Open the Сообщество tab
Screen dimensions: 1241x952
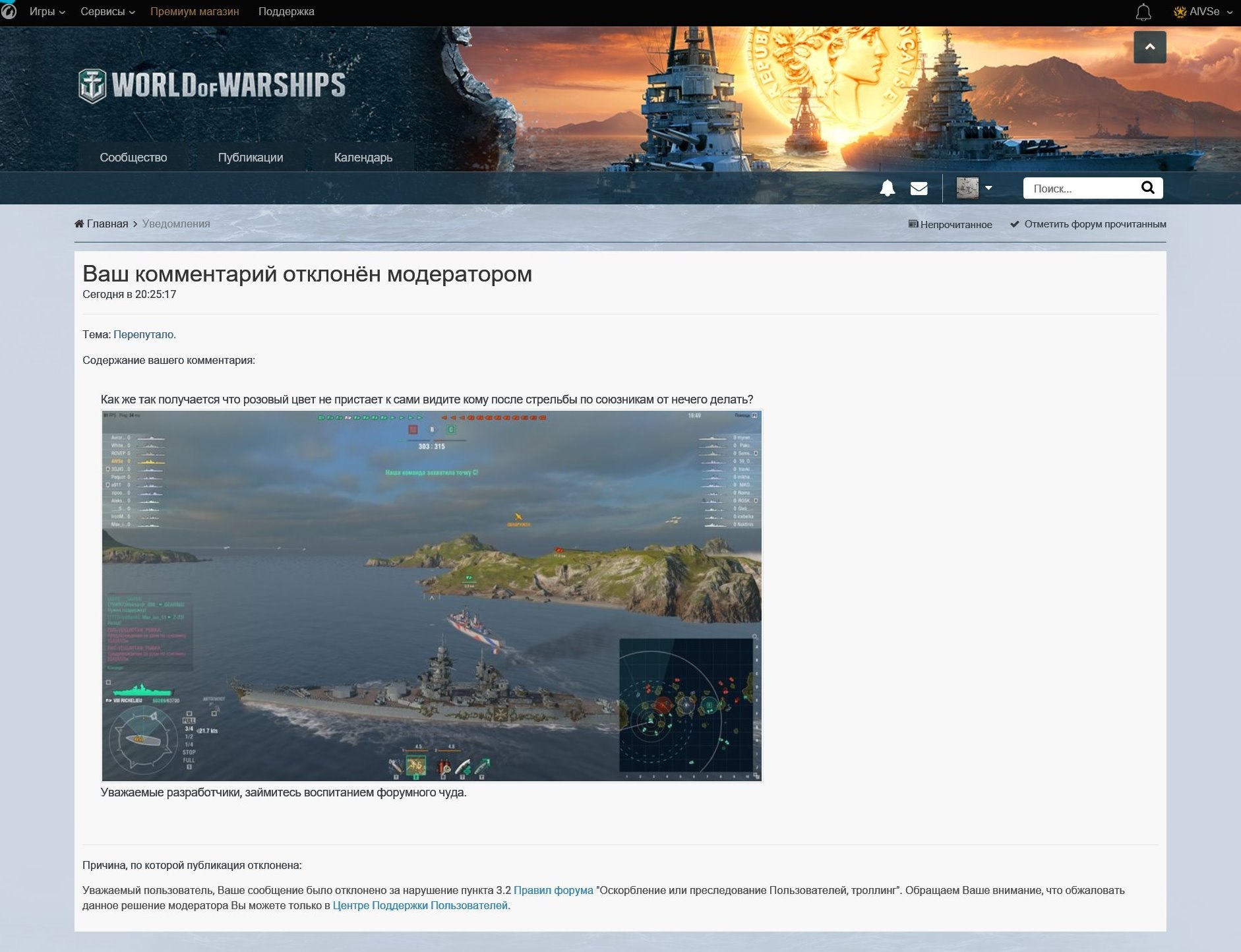133,158
